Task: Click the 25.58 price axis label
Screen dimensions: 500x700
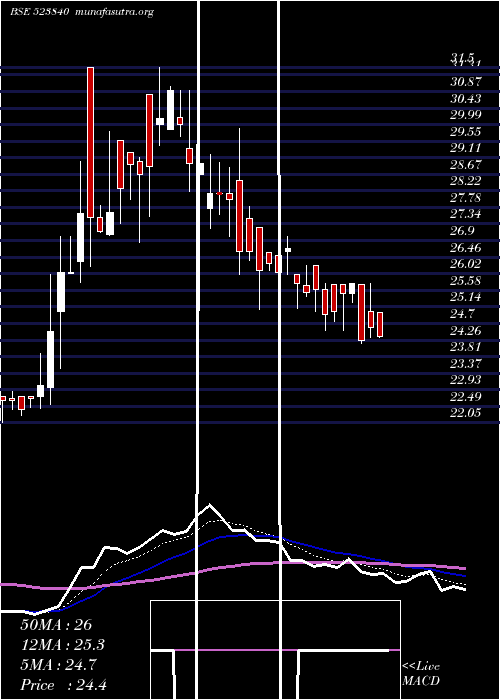Action: pos(466,280)
